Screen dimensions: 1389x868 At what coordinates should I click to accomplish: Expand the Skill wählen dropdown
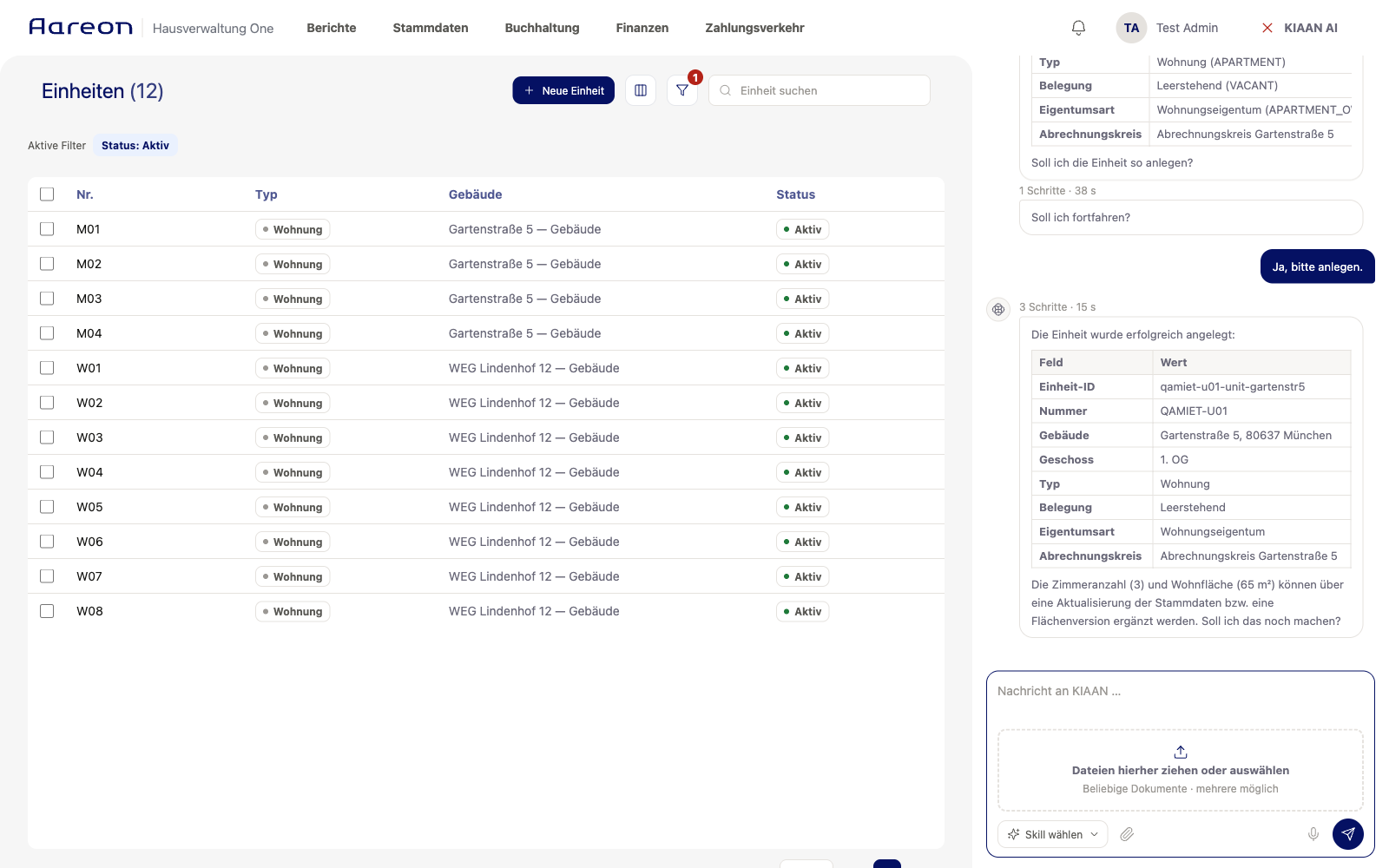pyautogui.click(x=1053, y=834)
